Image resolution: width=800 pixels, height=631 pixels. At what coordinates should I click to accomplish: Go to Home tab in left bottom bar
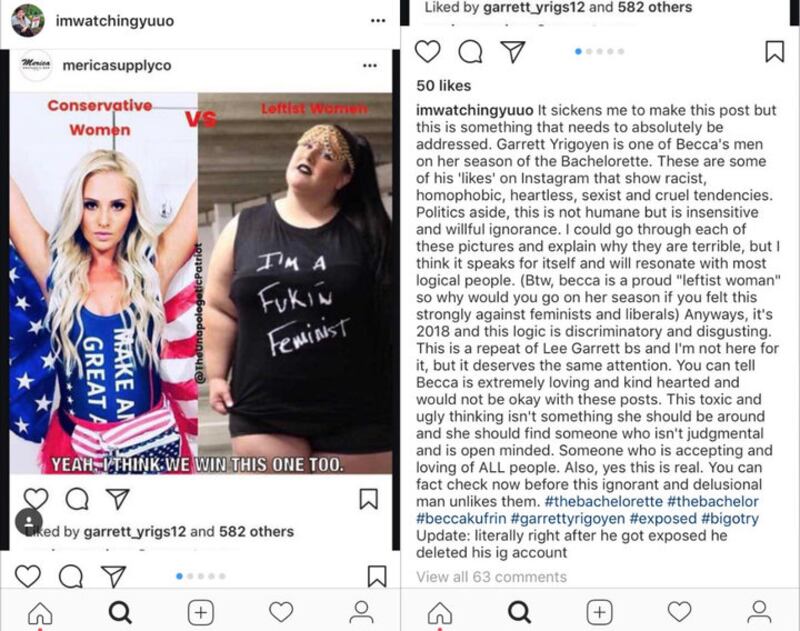tap(40, 612)
